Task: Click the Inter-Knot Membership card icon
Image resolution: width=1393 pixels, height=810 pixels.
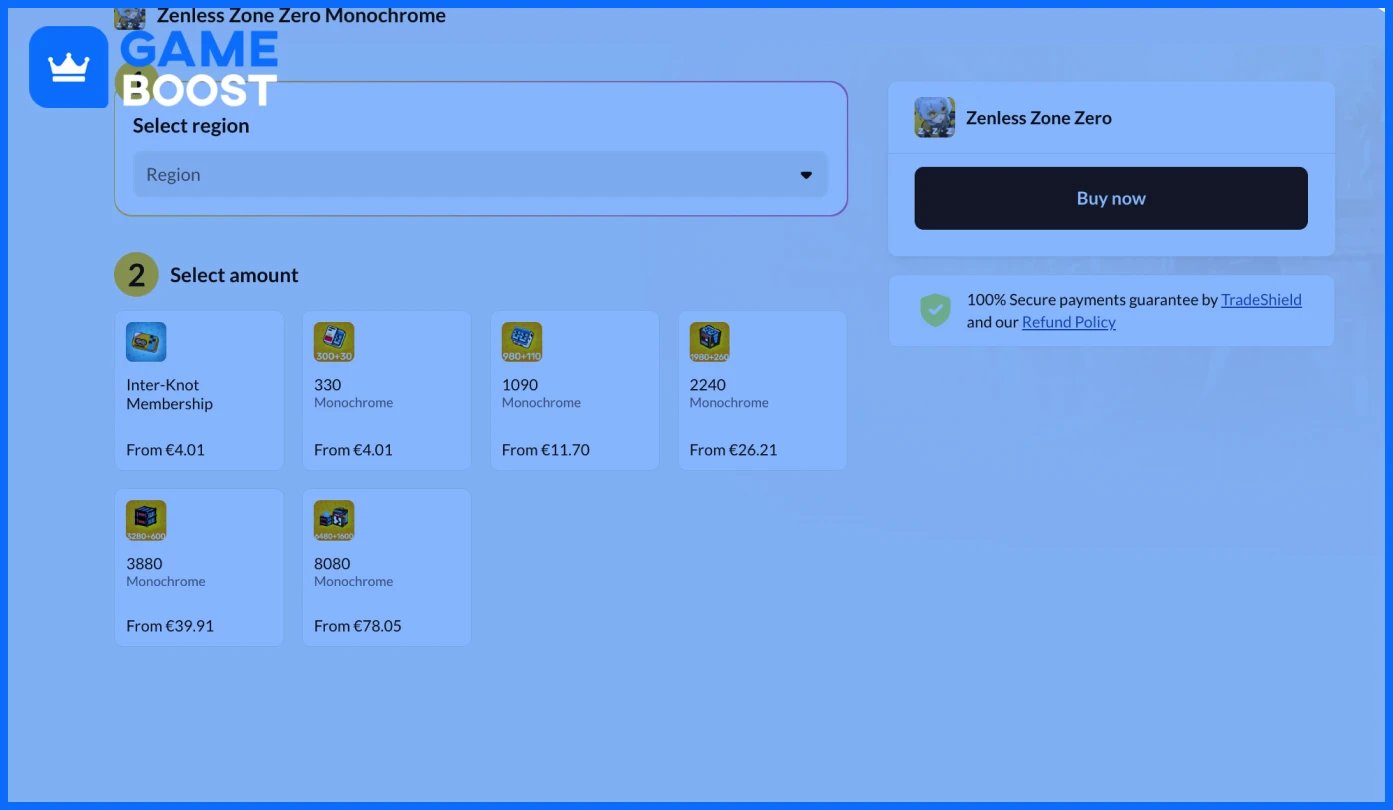Action: [x=146, y=342]
